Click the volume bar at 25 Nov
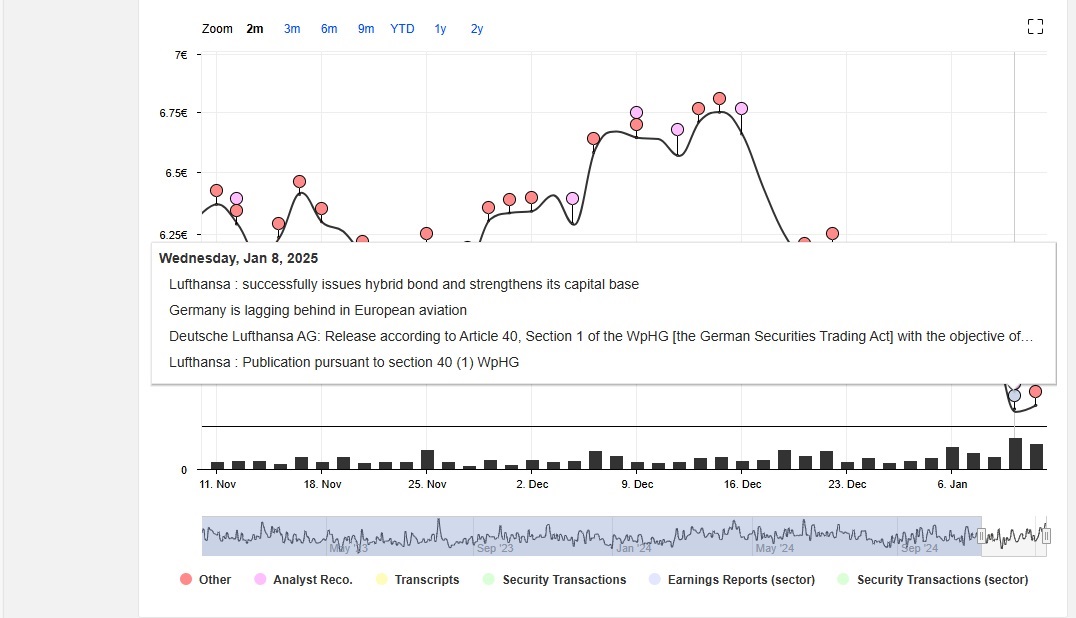Image resolution: width=1076 pixels, height=618 pixels. tap(427, 460)
